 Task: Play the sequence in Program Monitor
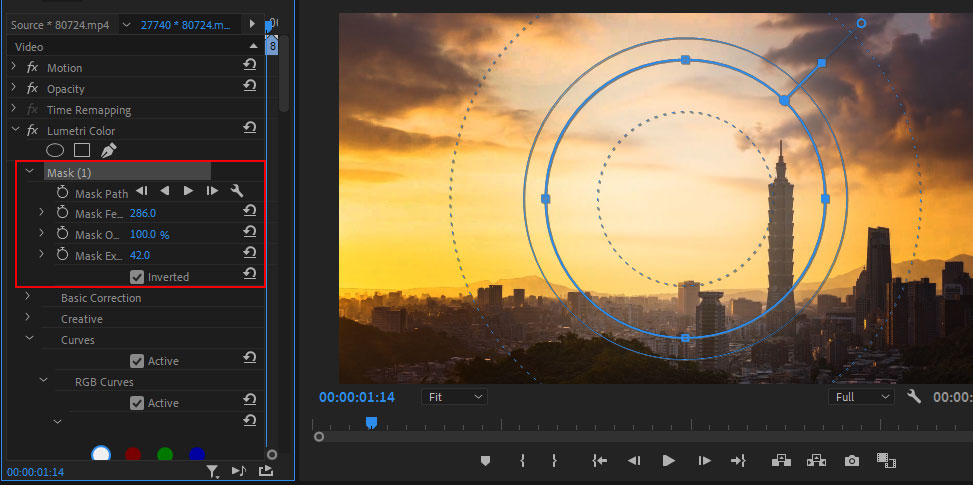668,460
